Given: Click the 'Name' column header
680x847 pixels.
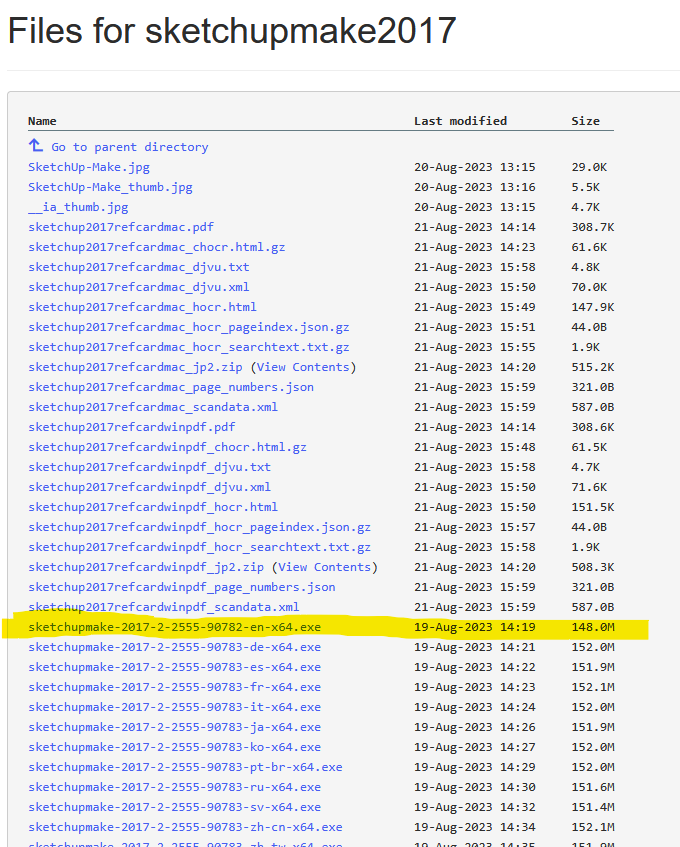Looking at the screenshot, I should (42, 121).
